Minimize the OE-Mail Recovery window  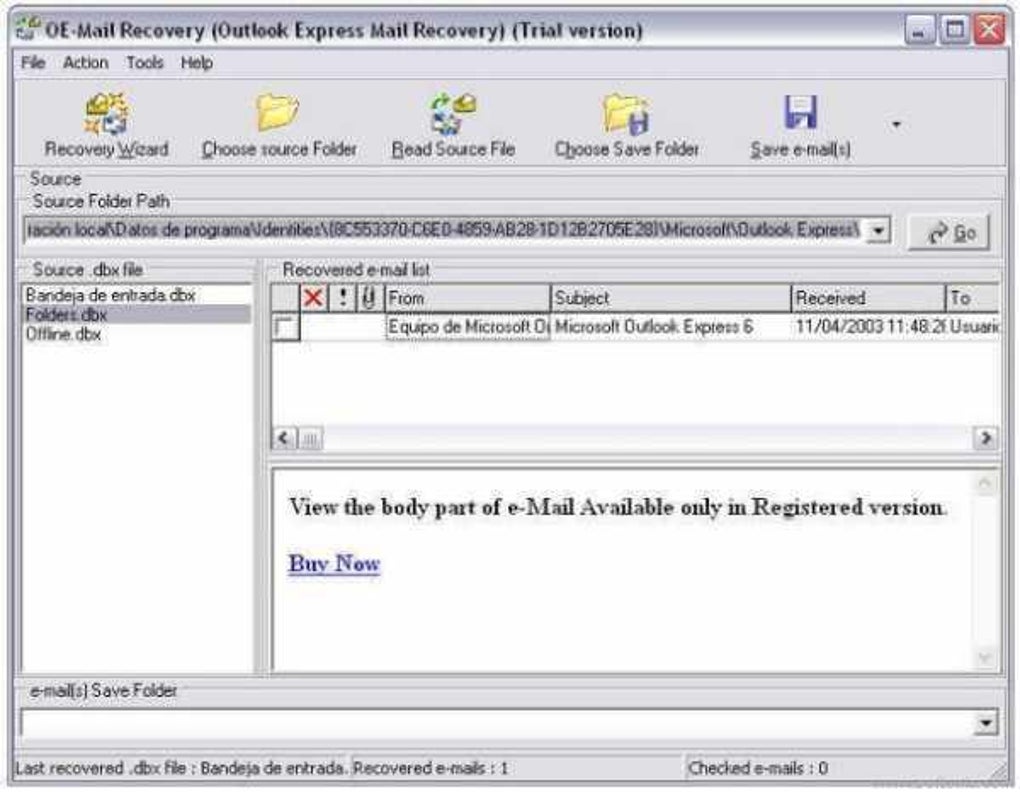pos(919,29)
